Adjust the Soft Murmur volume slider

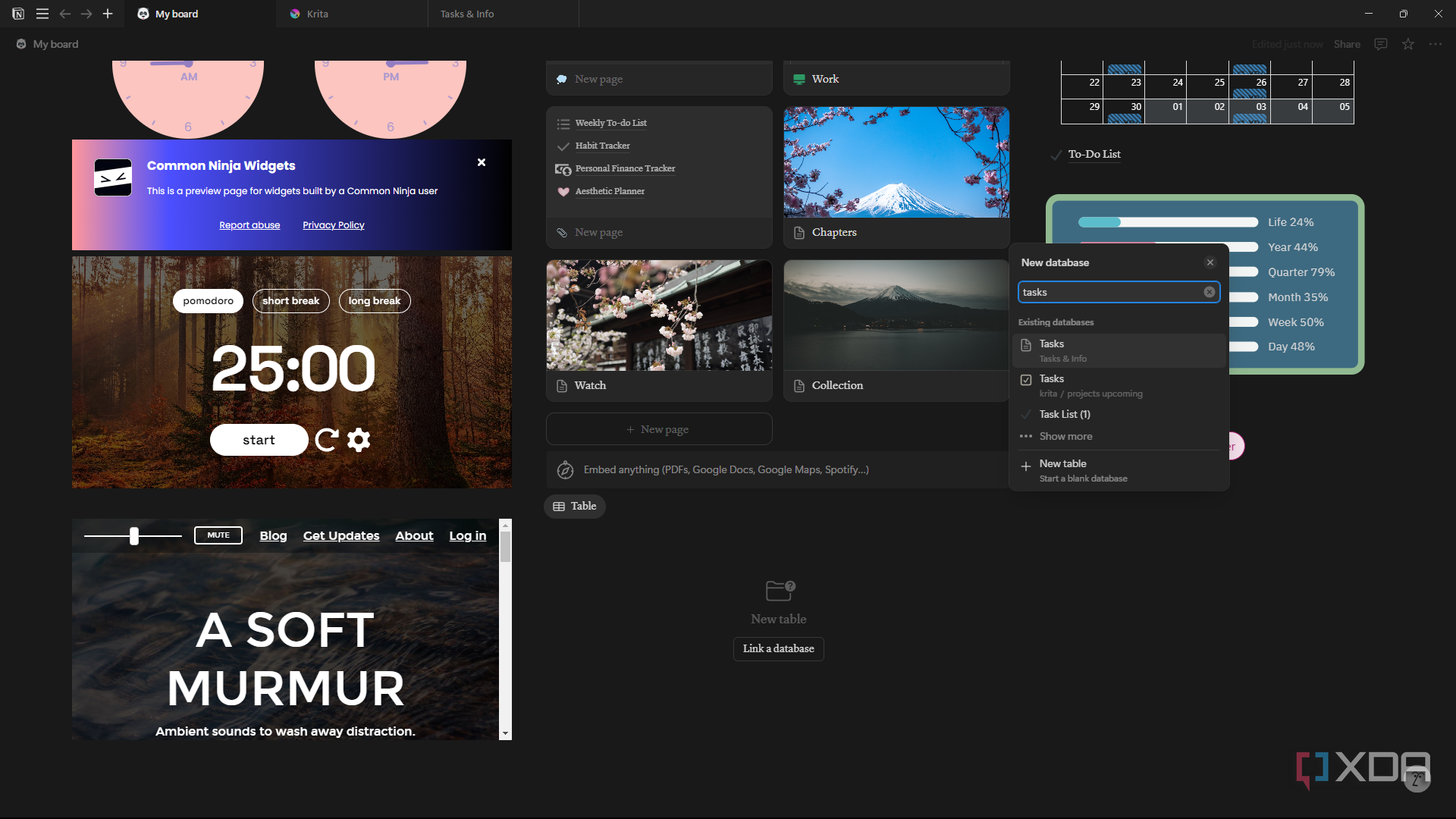(134, 536)
